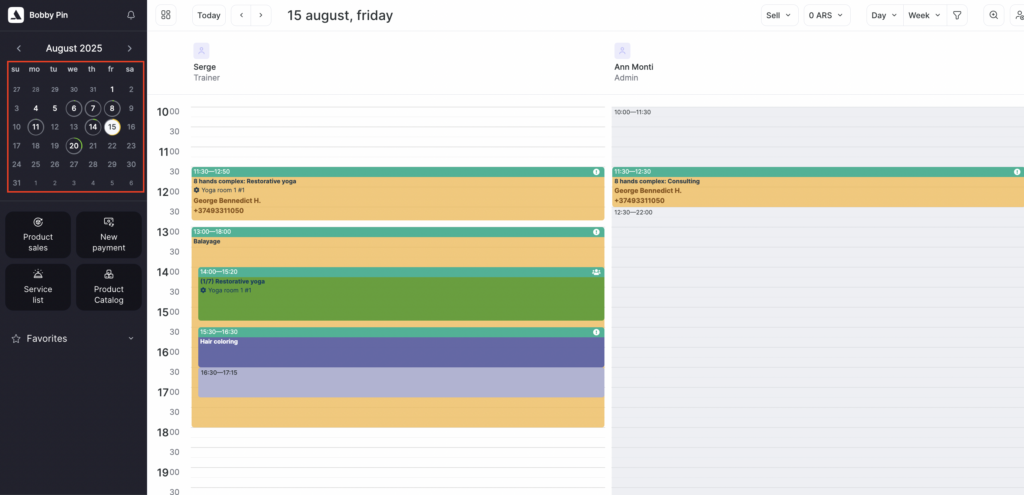Click the zoom-in magnifier icon
The image size is (1024, 495).
click(x=993, y=15)
